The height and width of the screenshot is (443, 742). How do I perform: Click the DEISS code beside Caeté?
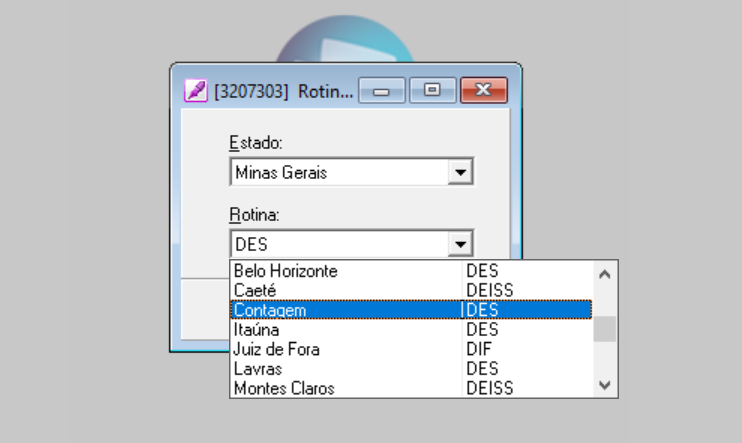click(x=490, y=290)
